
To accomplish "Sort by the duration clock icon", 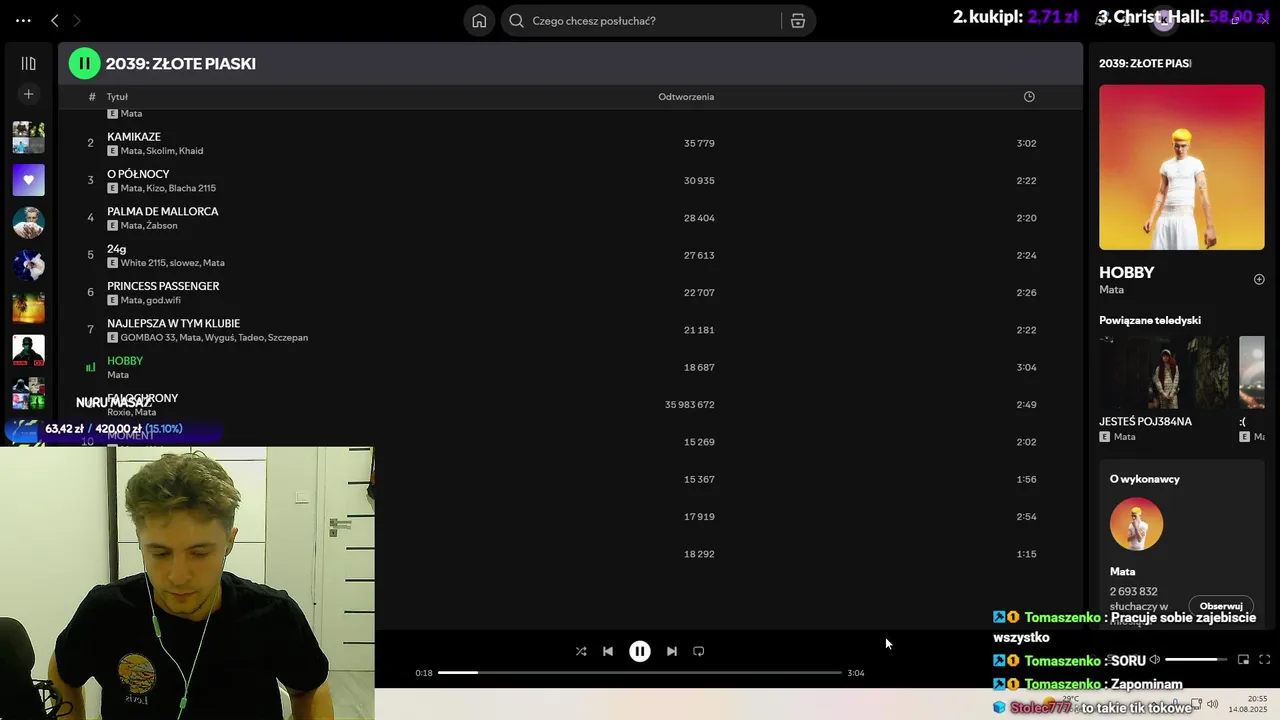I will click(1029, 97).
